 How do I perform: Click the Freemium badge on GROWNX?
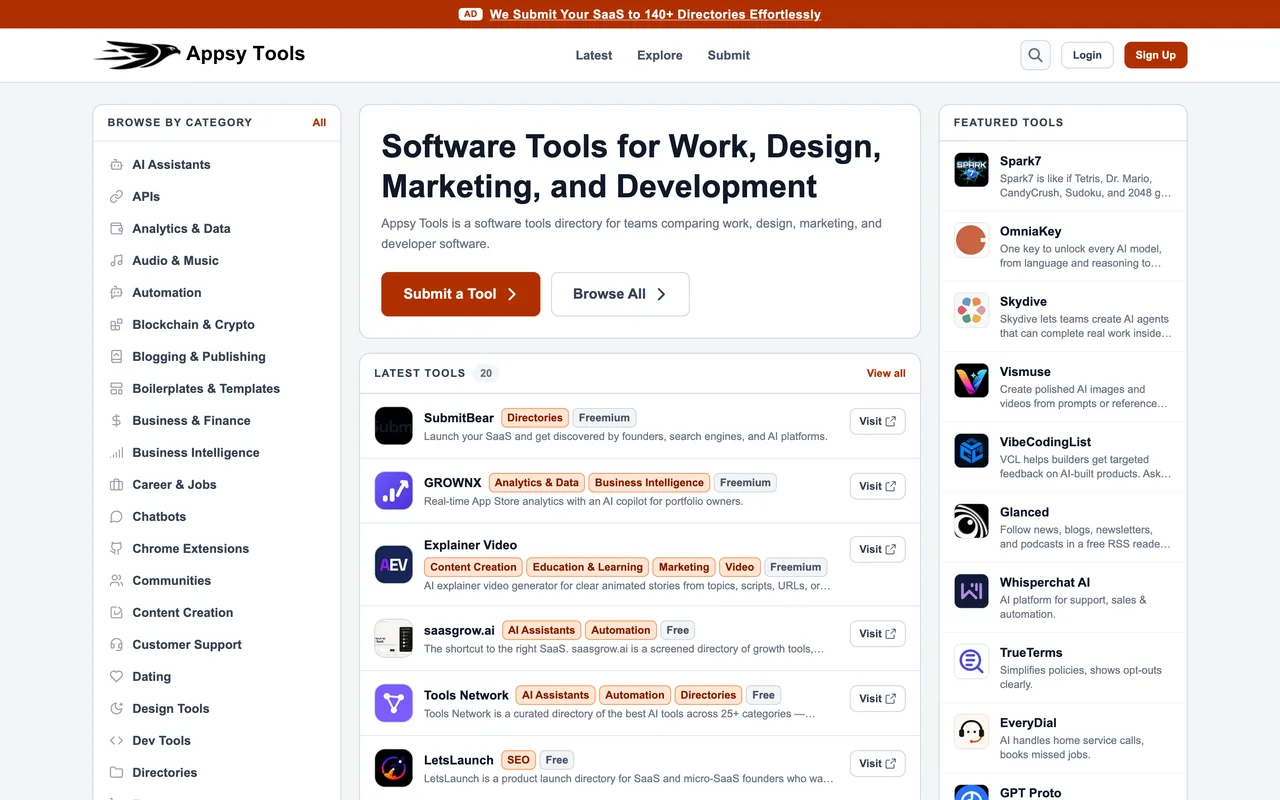pos(745,482)
